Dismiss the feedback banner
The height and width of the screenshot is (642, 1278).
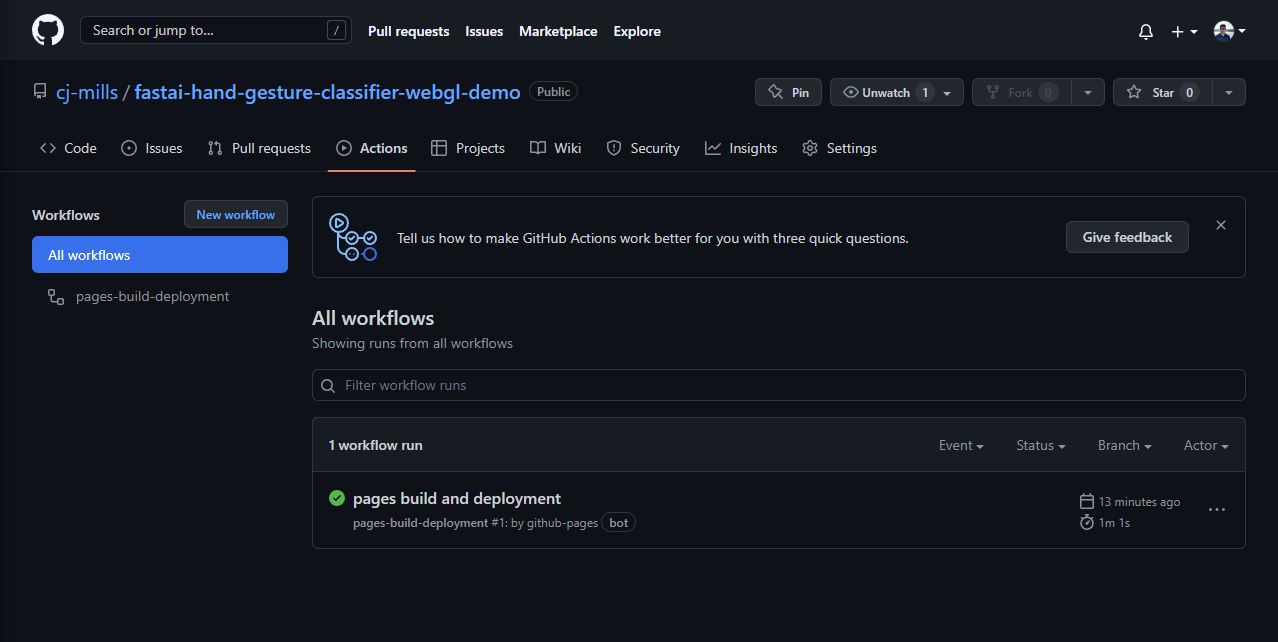tap(1220, 225)
